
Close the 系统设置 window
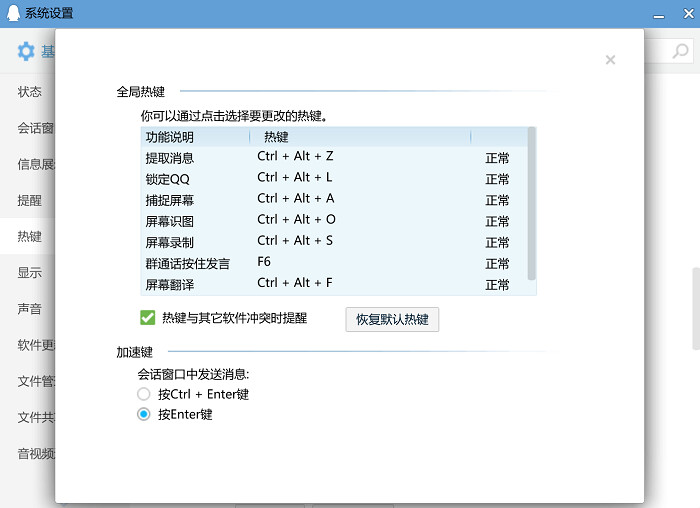[x=689, y=13]
